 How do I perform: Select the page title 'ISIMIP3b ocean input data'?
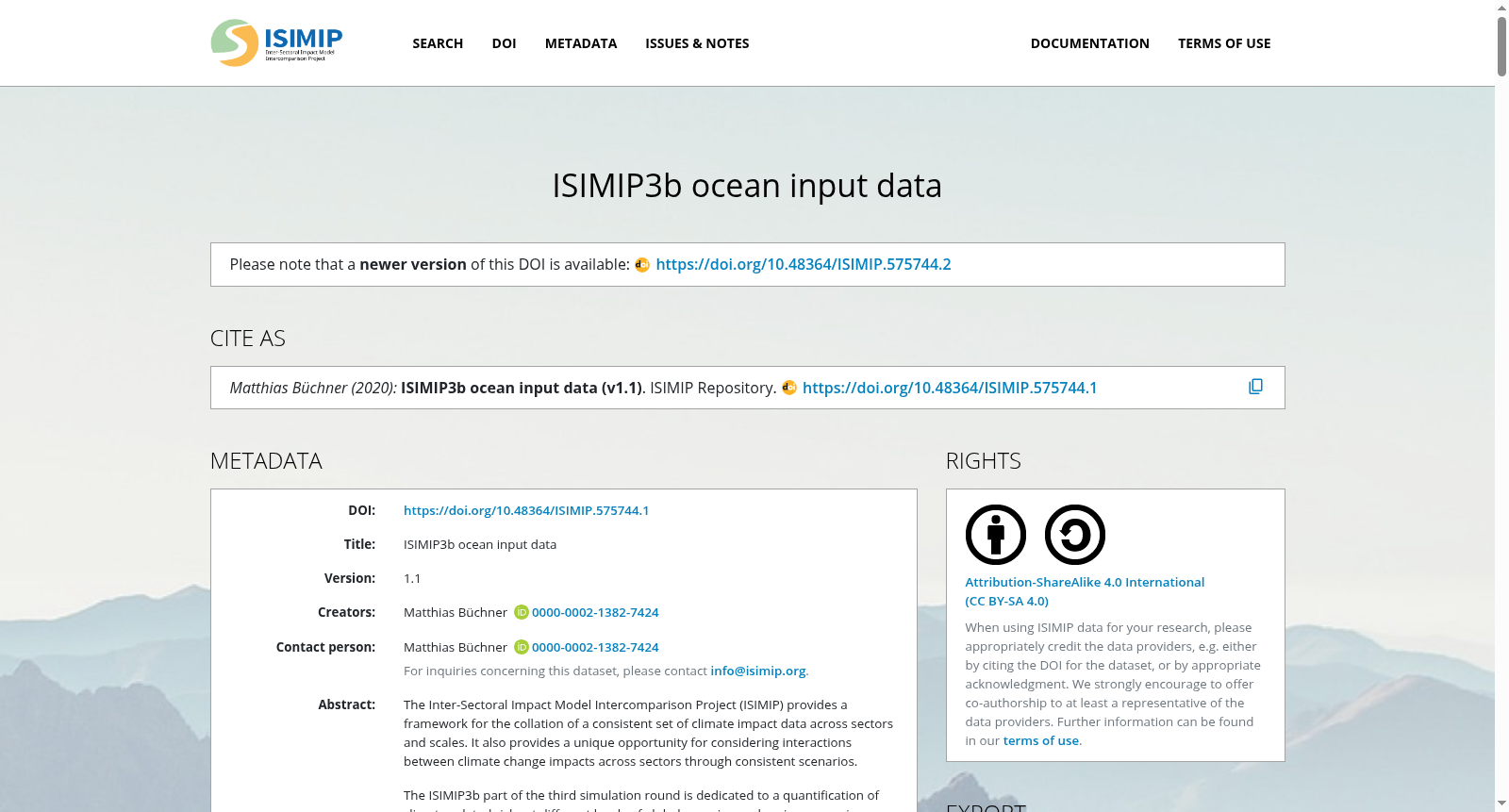coord(747,186)
